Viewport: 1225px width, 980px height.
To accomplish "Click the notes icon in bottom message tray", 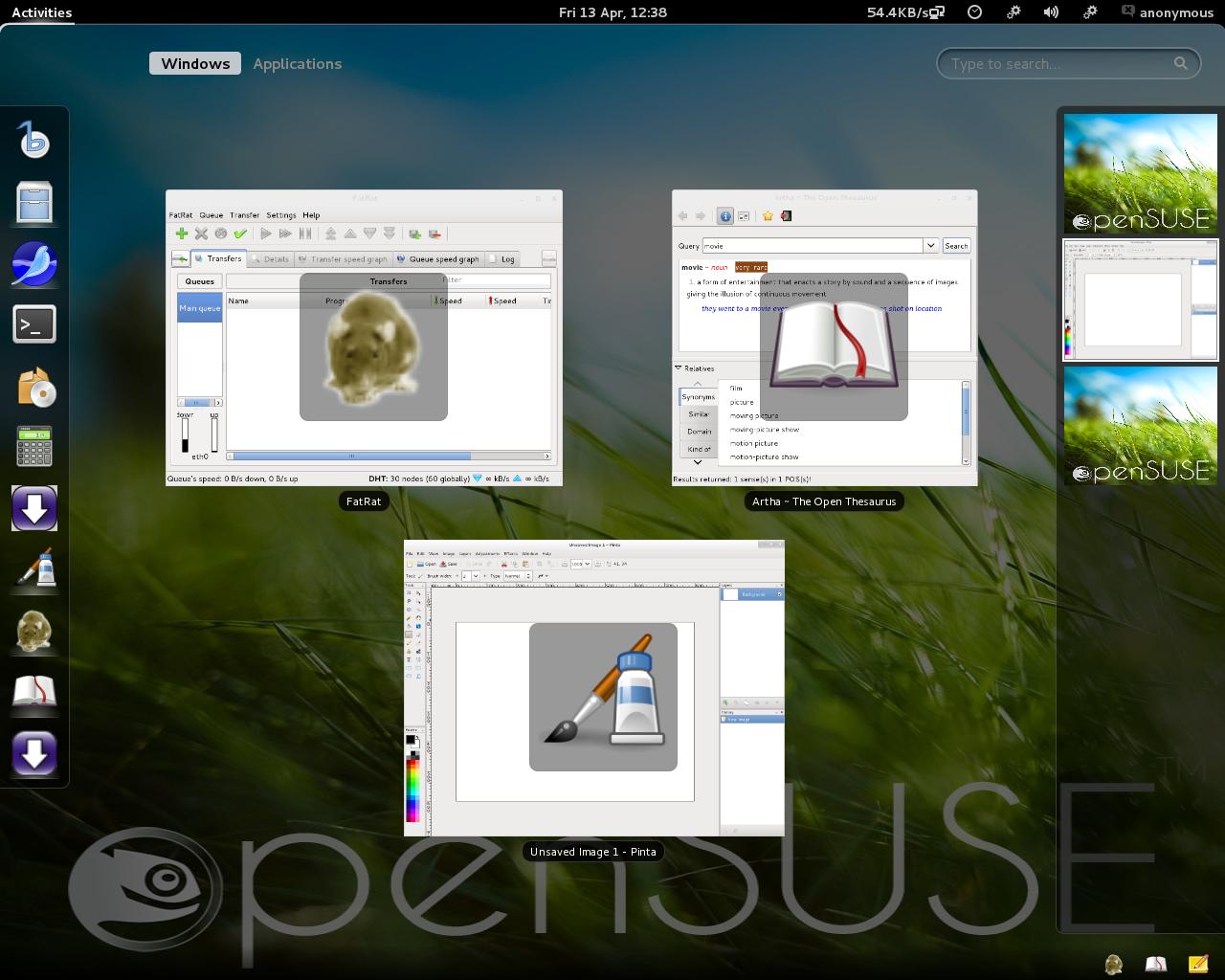I will coord(1197,964).
